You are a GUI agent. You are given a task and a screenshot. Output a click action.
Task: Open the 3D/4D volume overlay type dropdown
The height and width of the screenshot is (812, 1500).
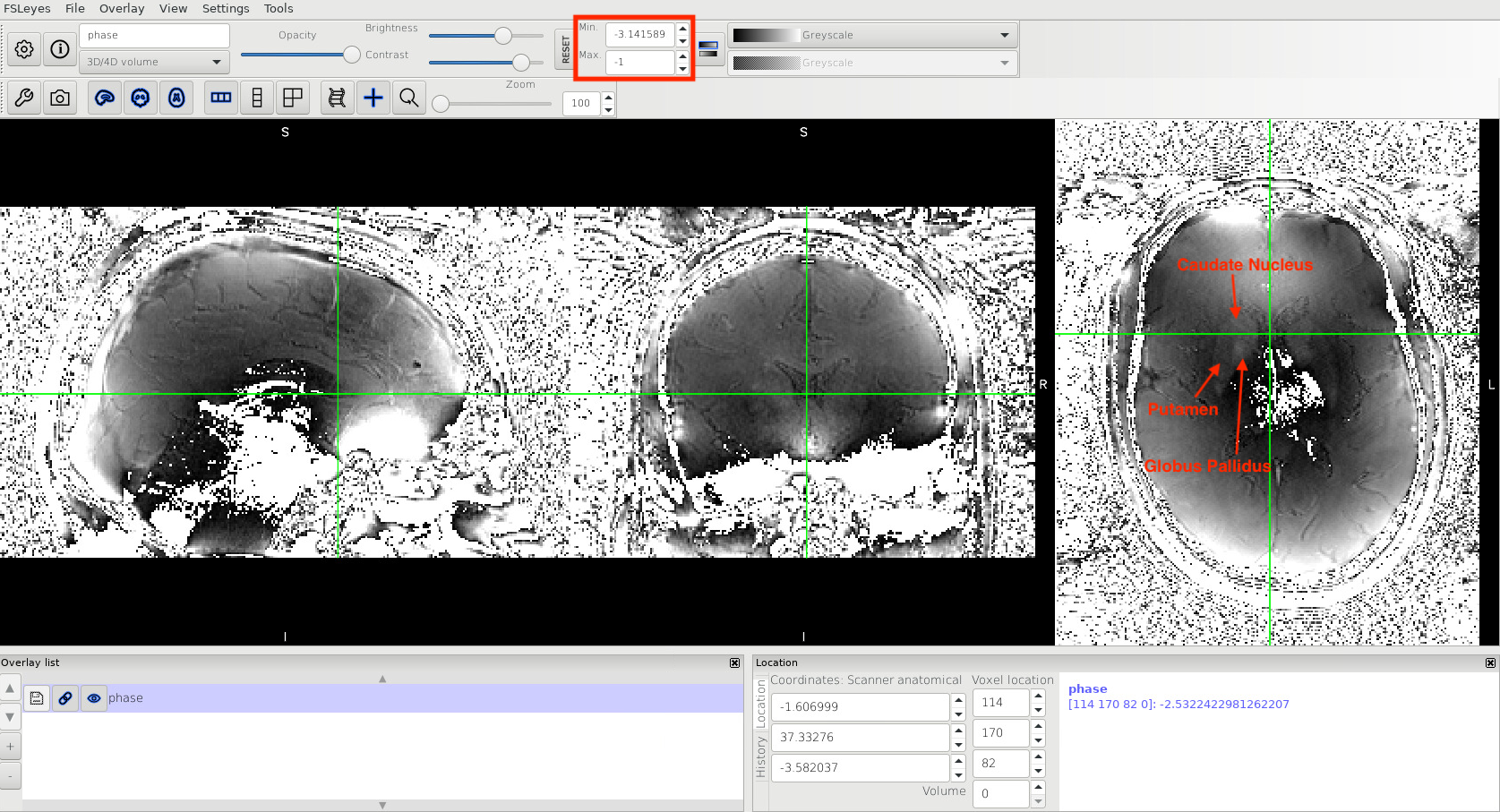coord(154,62)
